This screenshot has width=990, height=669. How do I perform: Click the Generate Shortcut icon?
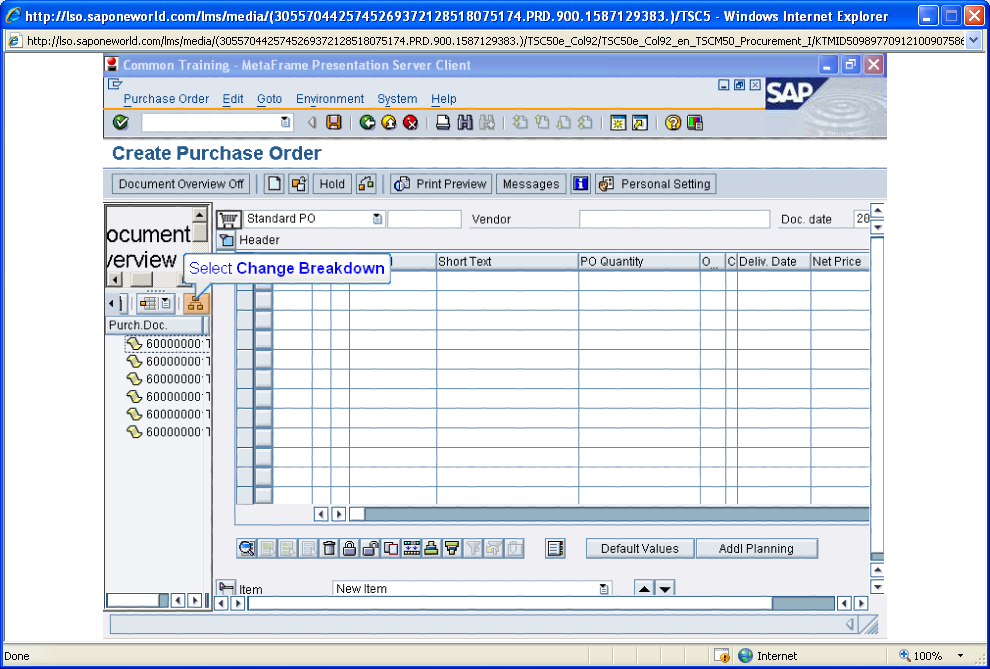point(640,122)
